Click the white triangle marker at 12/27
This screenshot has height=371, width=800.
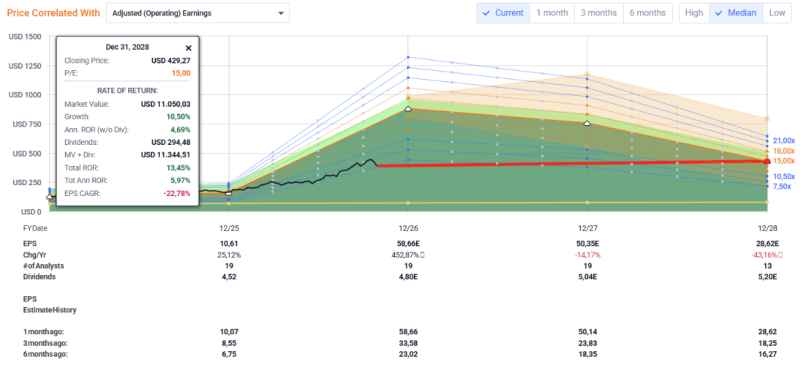pos(587,123)
